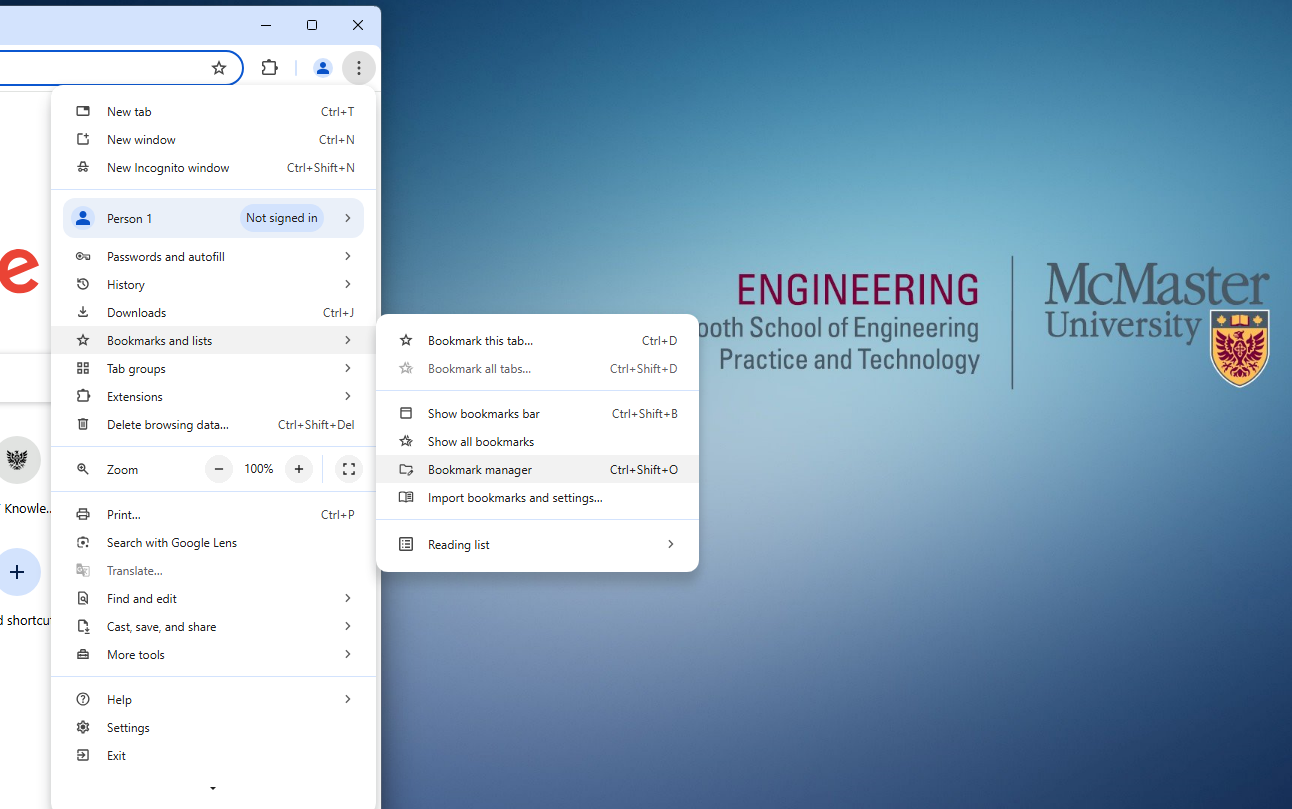This screenshot has height=809, width=1292.
Task: Click the menu scroll-down arrow at bottom
Action: 213,788
